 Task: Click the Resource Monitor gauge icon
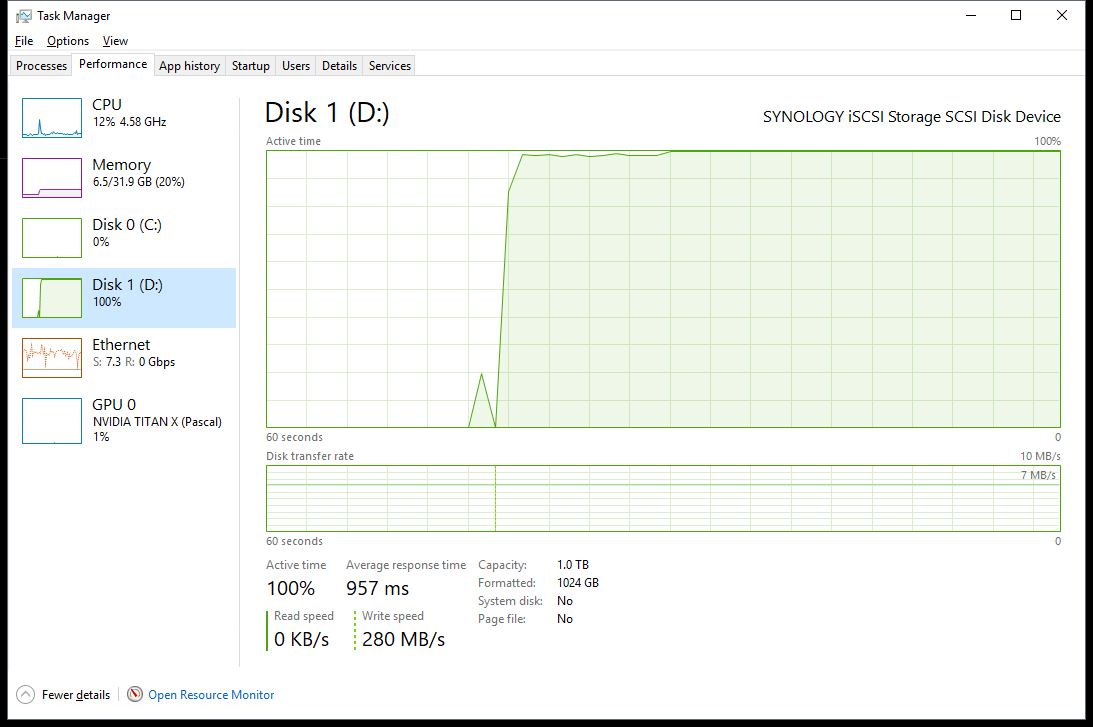pos(135,695)
